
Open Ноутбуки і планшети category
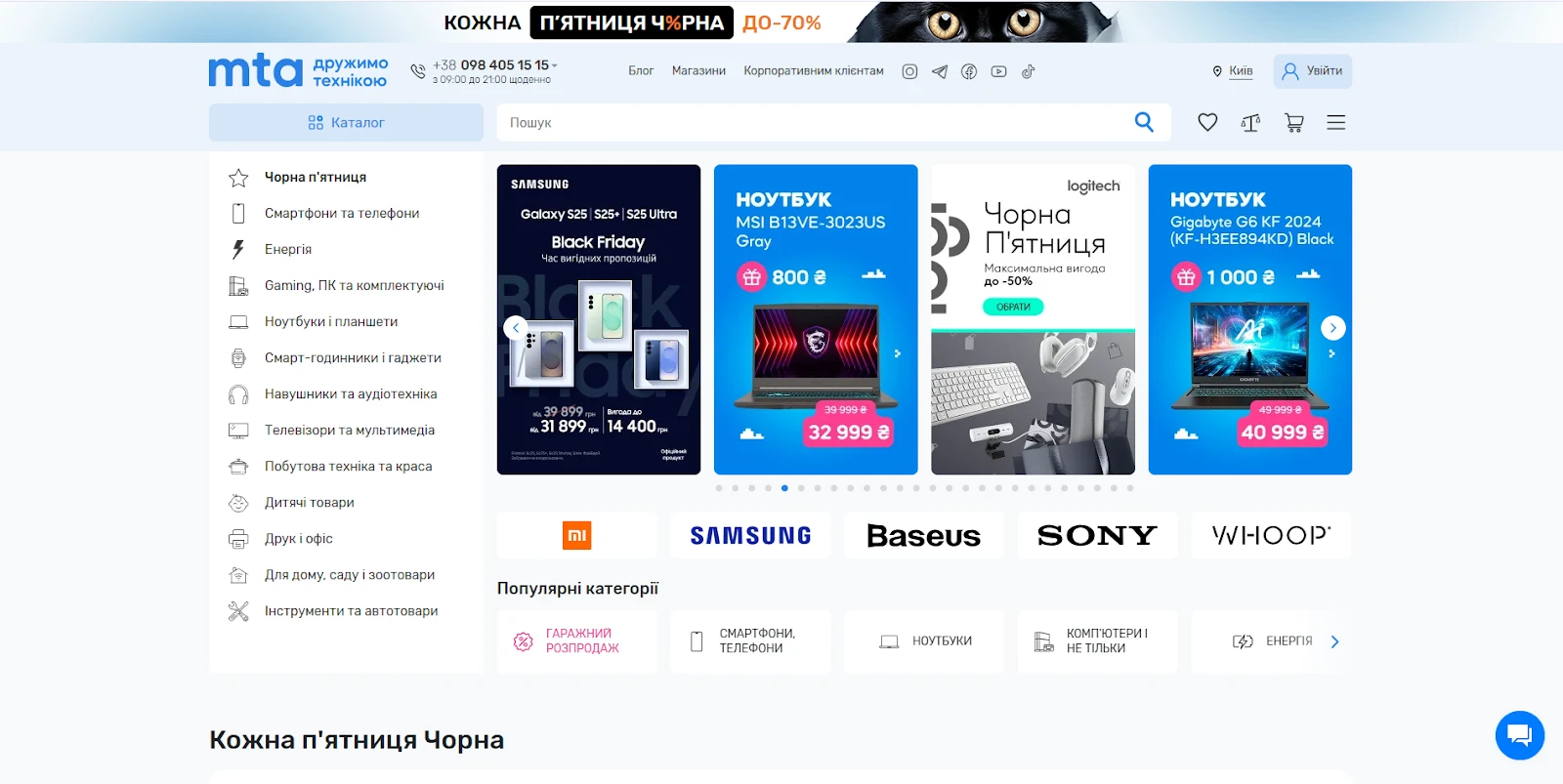330,321
